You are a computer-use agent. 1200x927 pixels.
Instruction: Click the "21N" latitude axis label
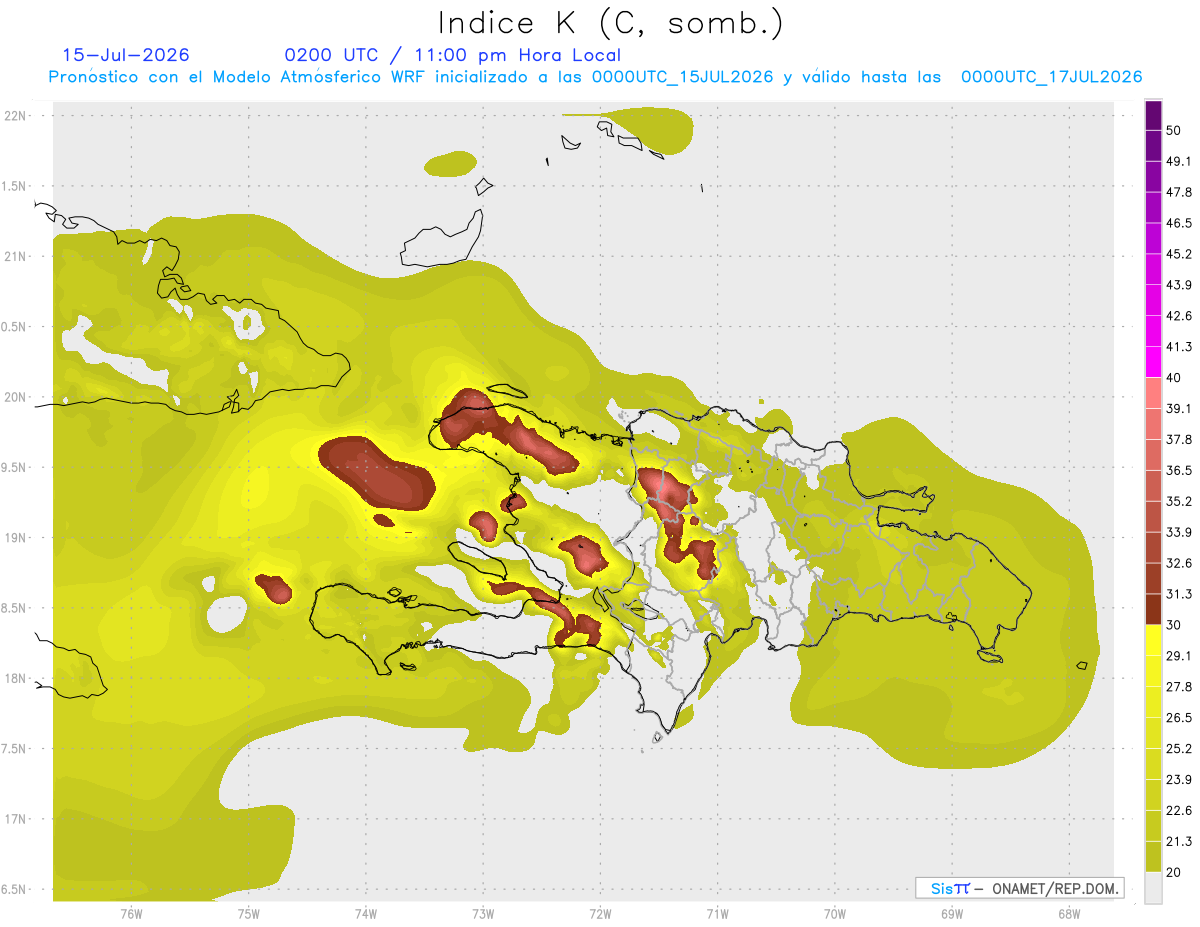point(16,257)
